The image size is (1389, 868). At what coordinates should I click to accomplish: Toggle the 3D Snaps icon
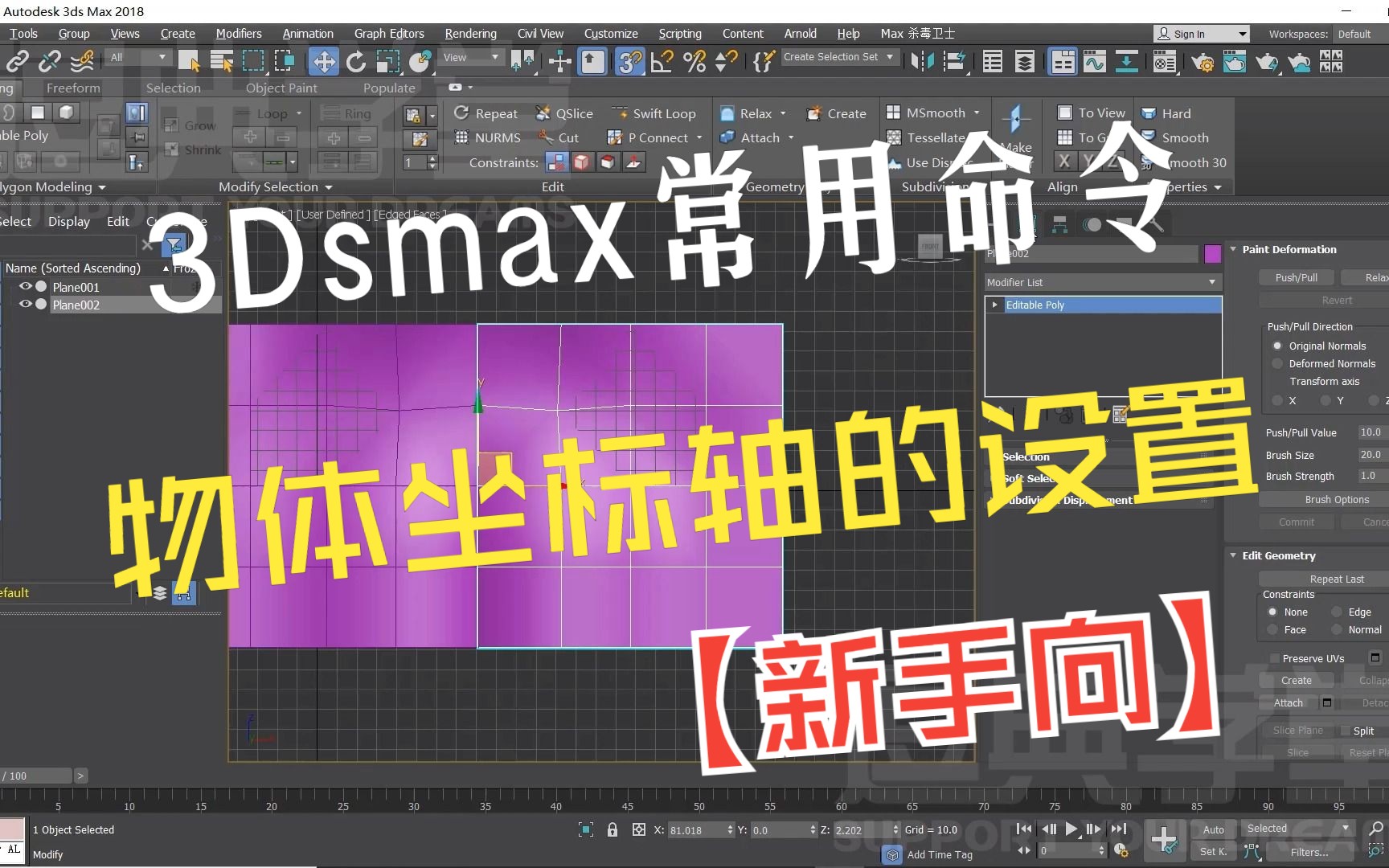[629, 61]
